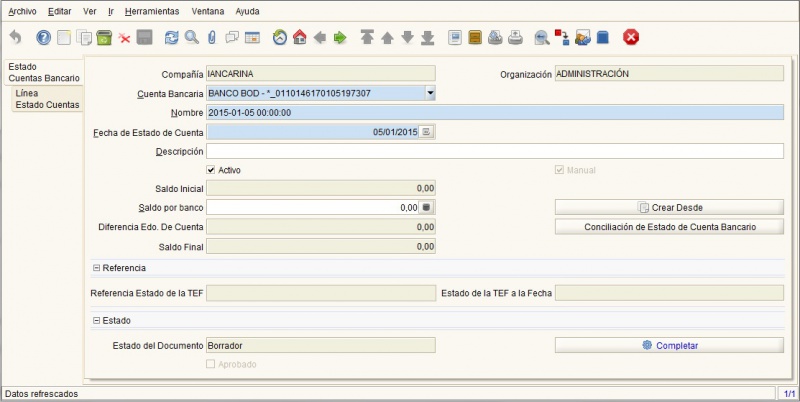
Task: Select Estado Cuentas Bancario tab
Action: point(44,72)
